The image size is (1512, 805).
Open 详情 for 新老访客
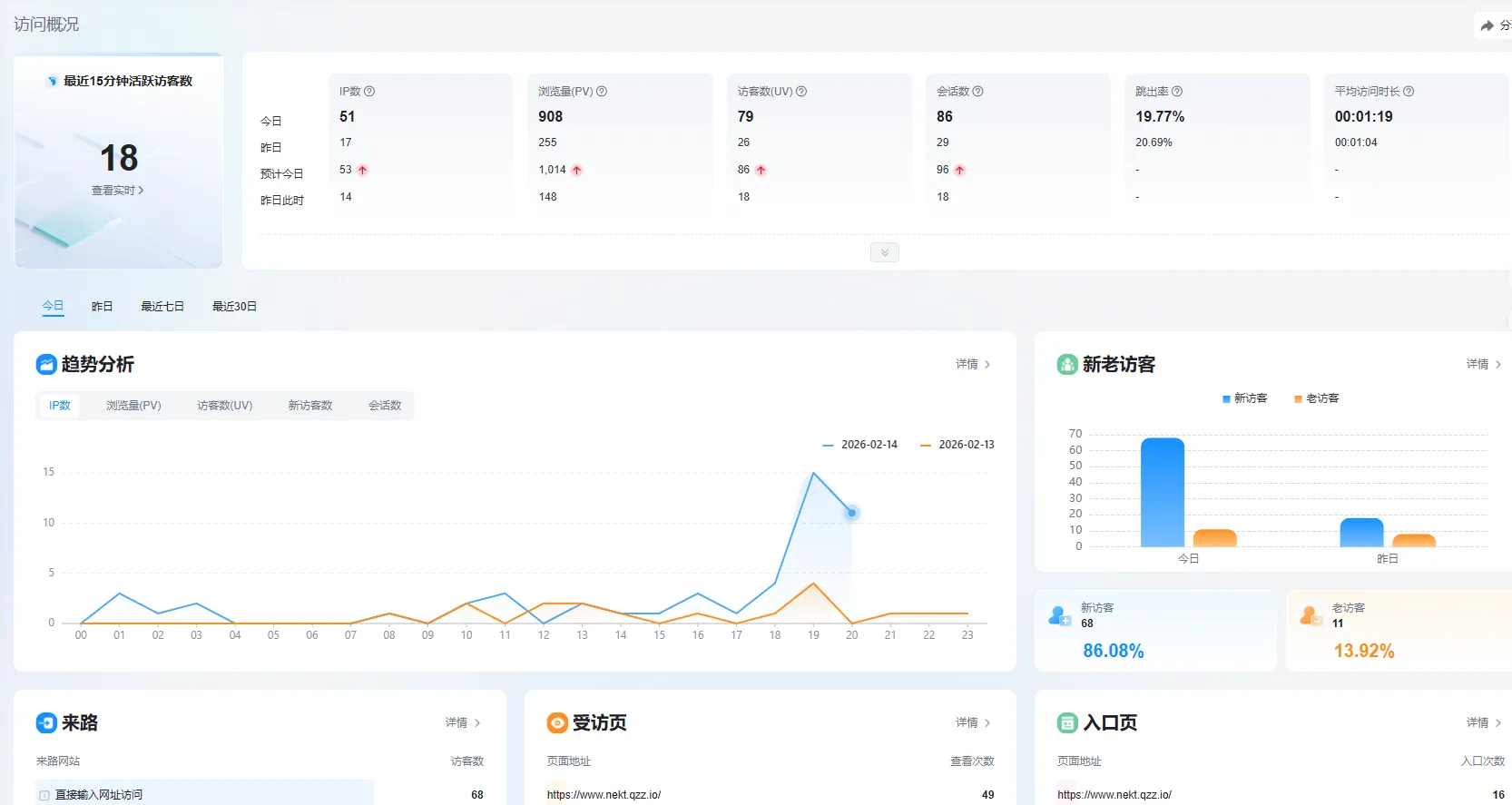coord(1483,364)
